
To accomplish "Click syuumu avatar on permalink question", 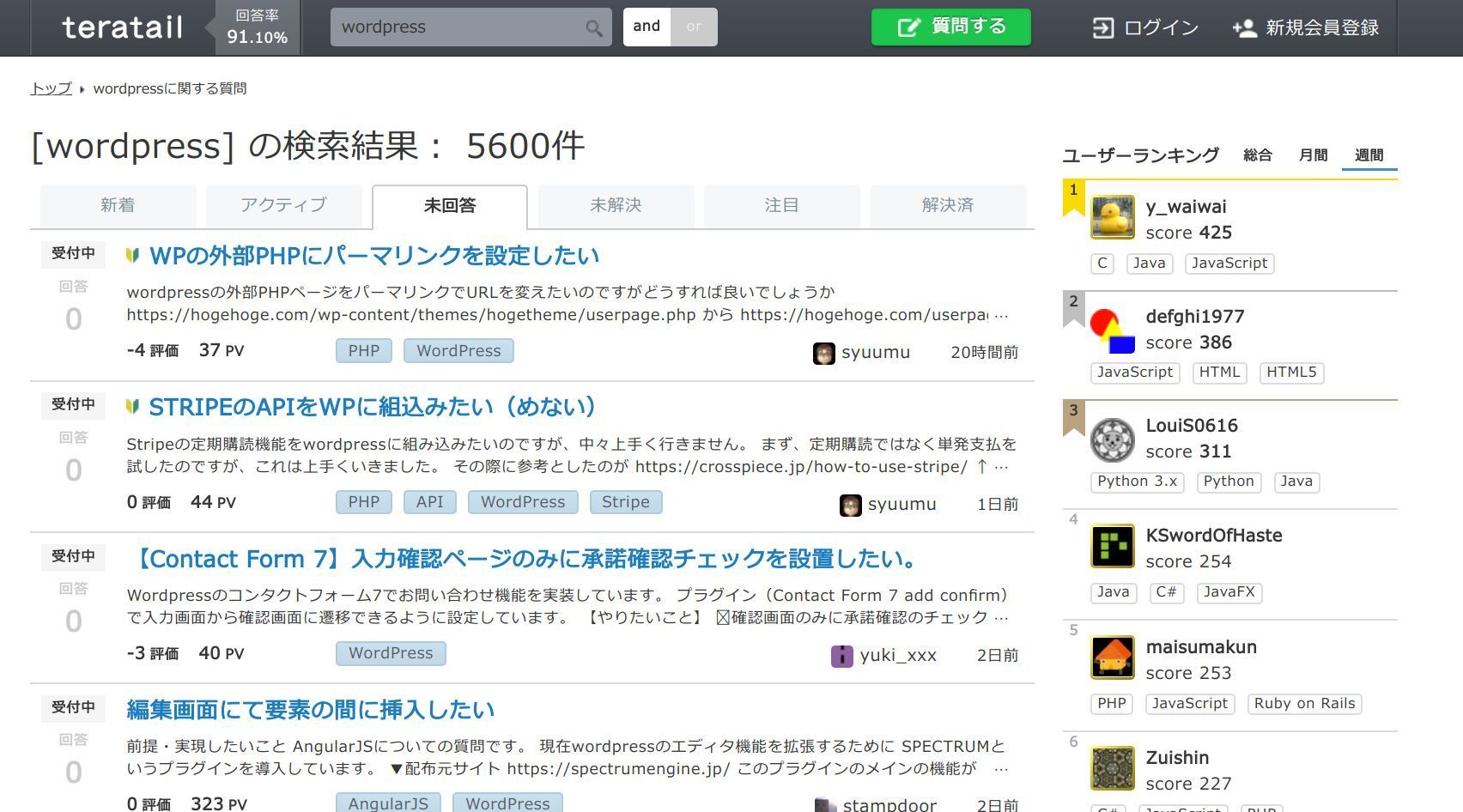I will click(x=824, y=354).
